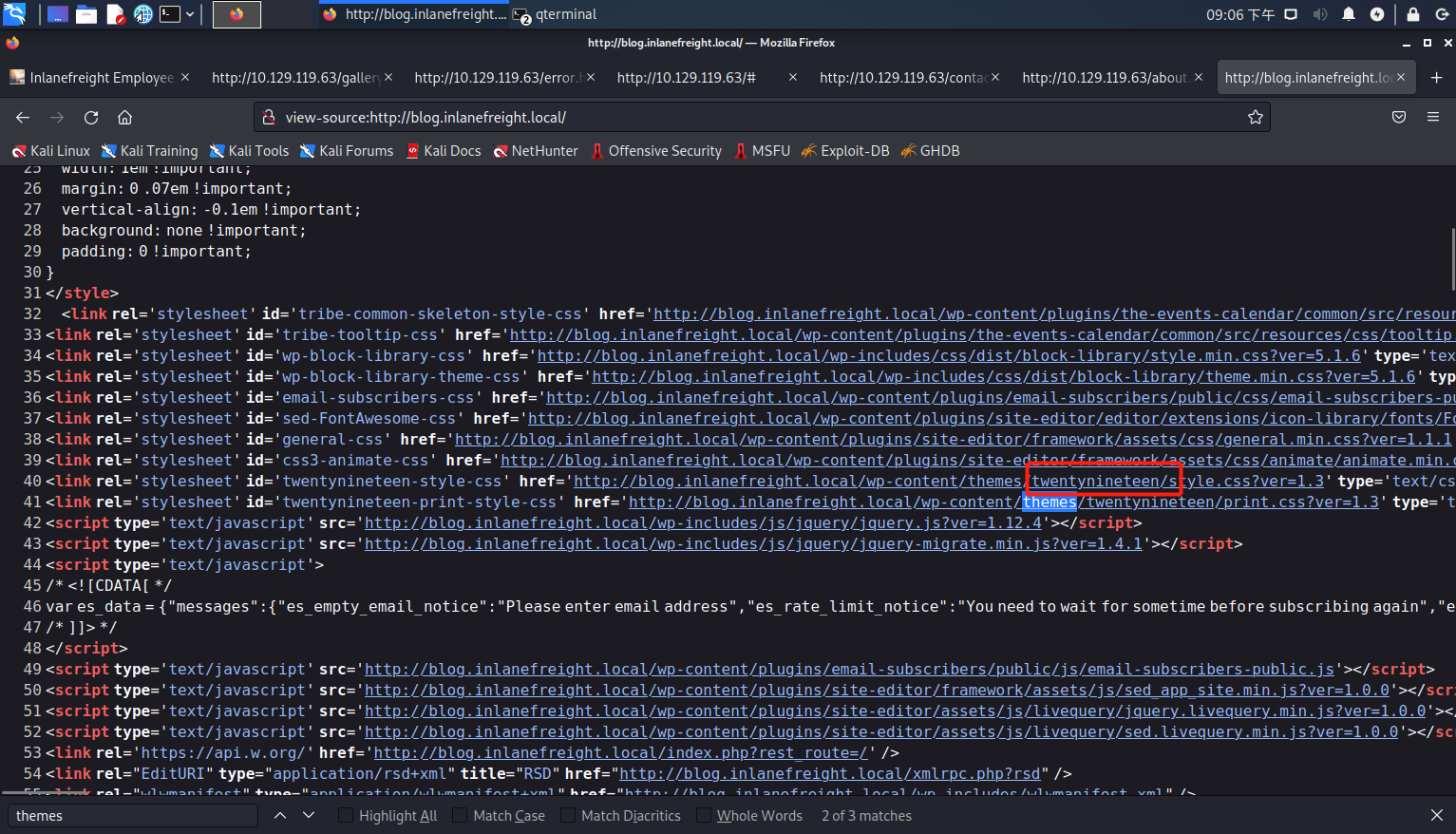Image resolution: width=1456 pixels, height=834 pixels.
Task: Open the MSFU bookmark
Action: 762,151
